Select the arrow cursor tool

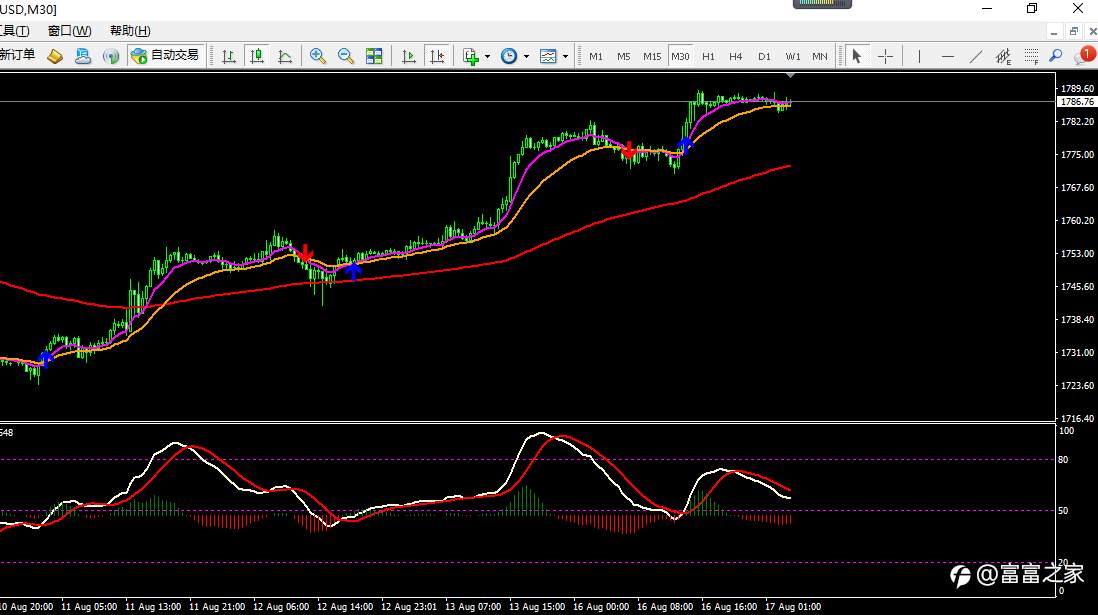856,56
